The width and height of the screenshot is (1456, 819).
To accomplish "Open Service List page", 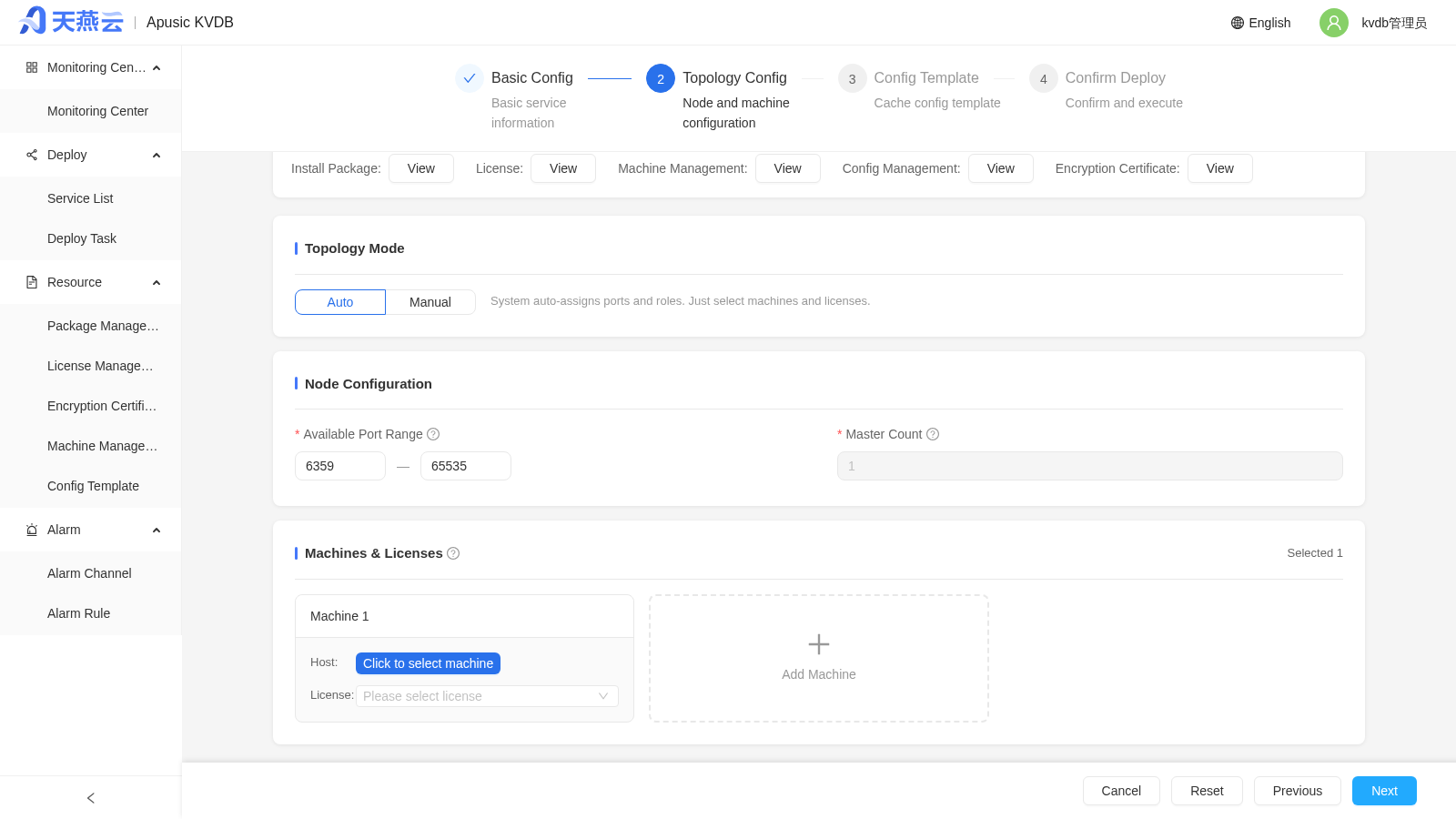I will (x=91, y=198).
